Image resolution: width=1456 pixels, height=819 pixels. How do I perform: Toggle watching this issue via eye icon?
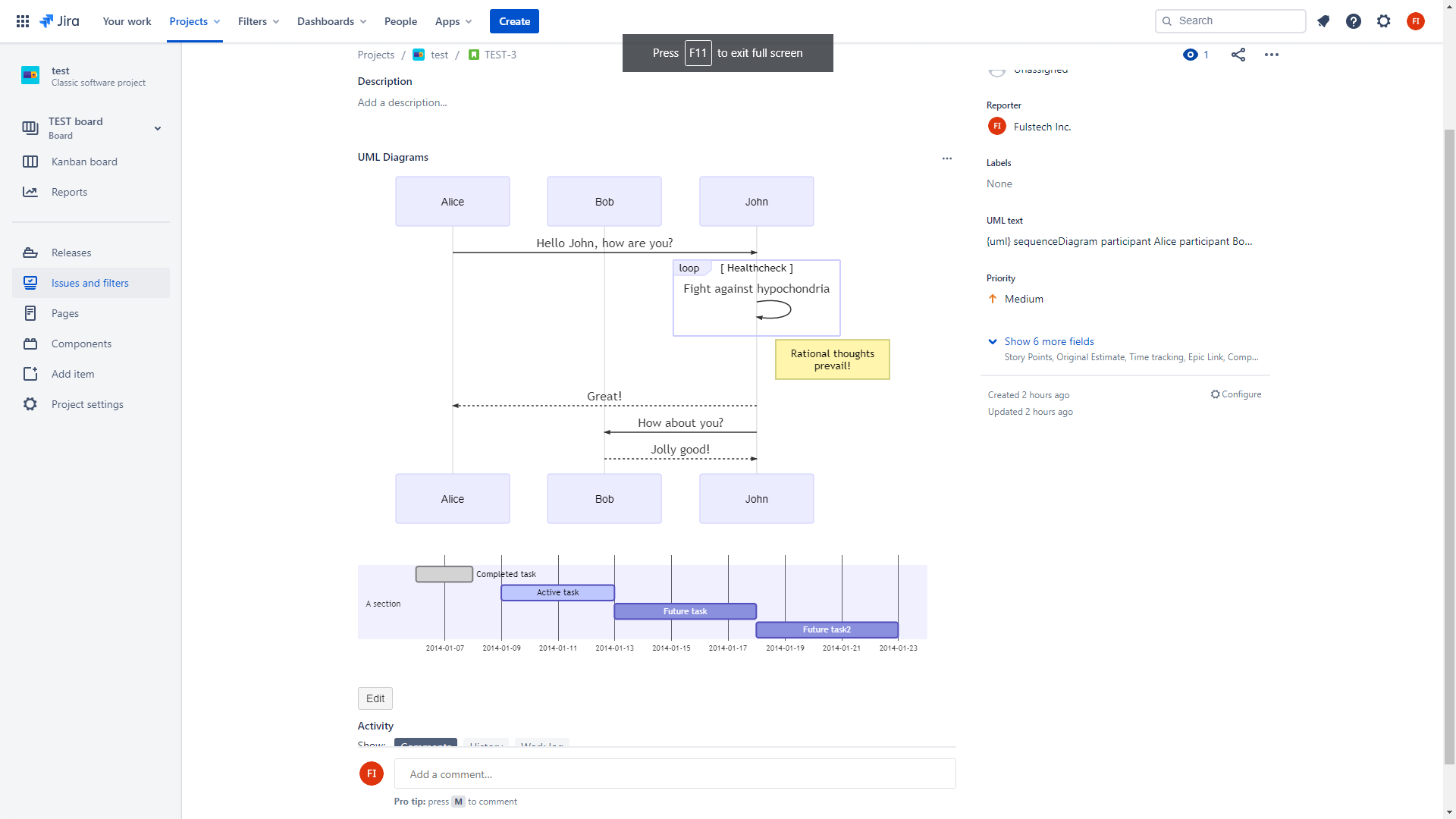coord(1191,54)
